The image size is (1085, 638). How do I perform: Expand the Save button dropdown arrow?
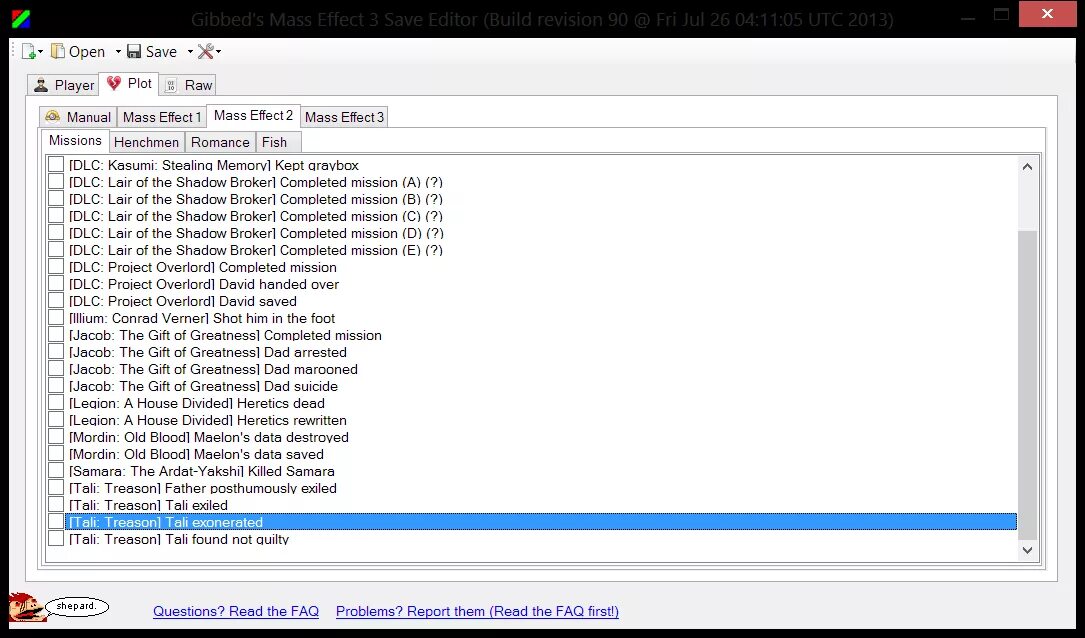(190, 52)
